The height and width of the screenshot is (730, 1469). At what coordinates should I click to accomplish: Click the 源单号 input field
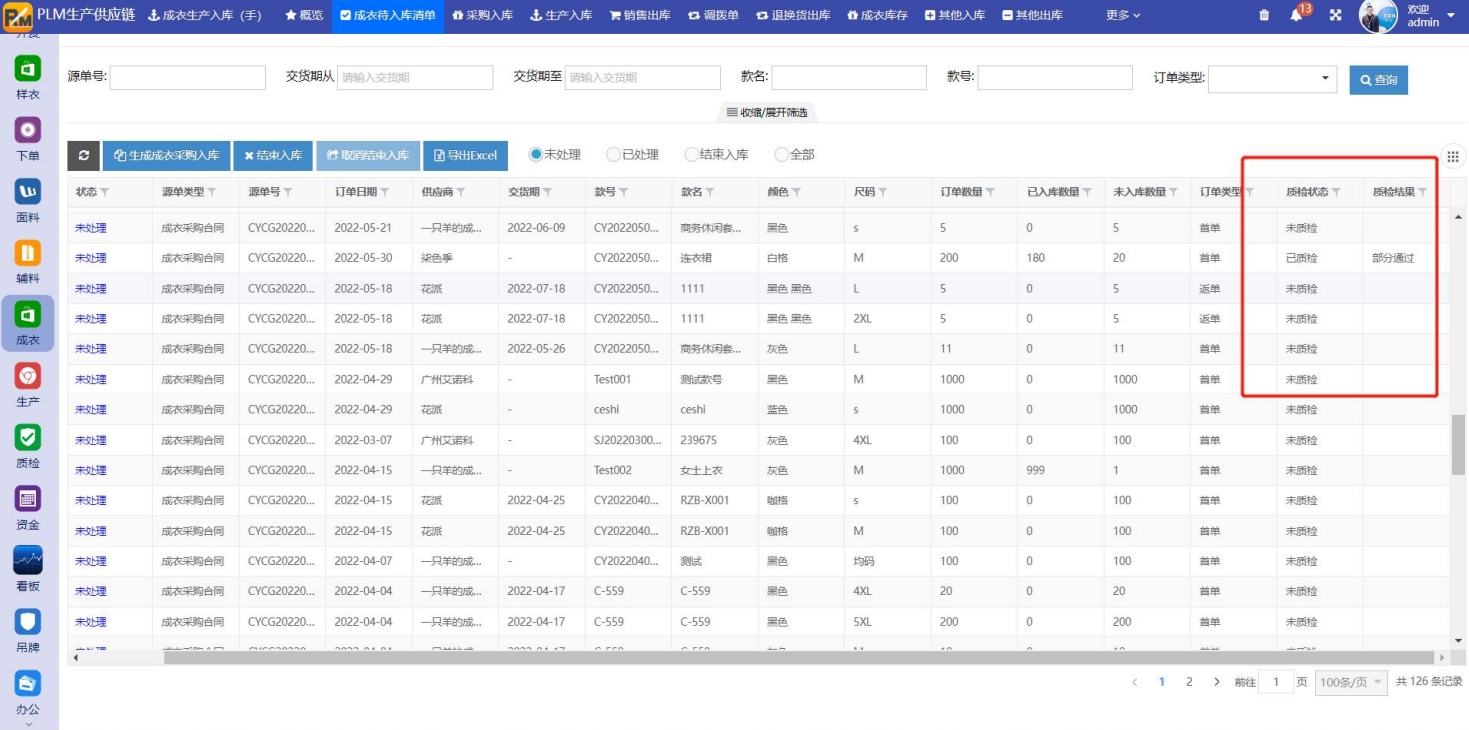pos(188,78)
